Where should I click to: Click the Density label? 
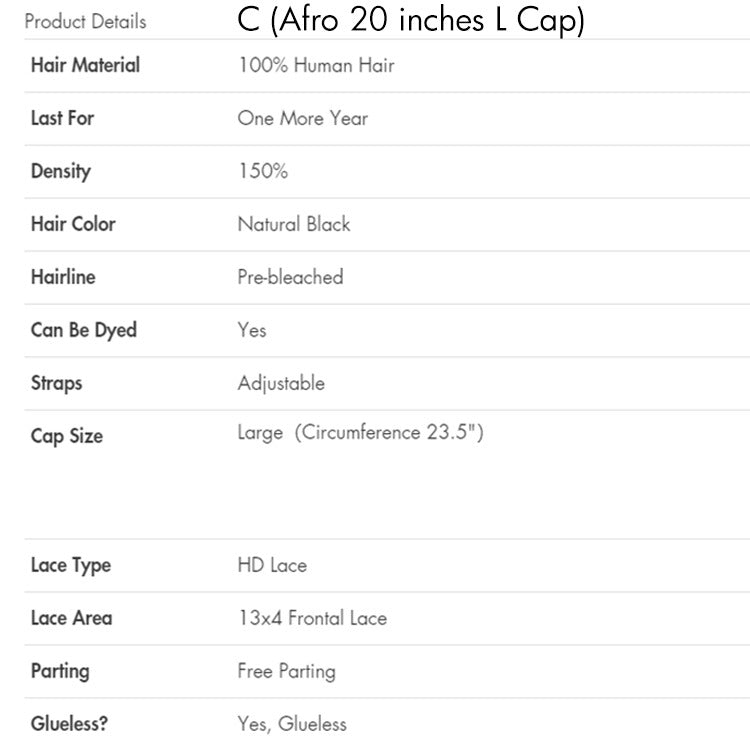pyautogui.click(x=61, y=171)
